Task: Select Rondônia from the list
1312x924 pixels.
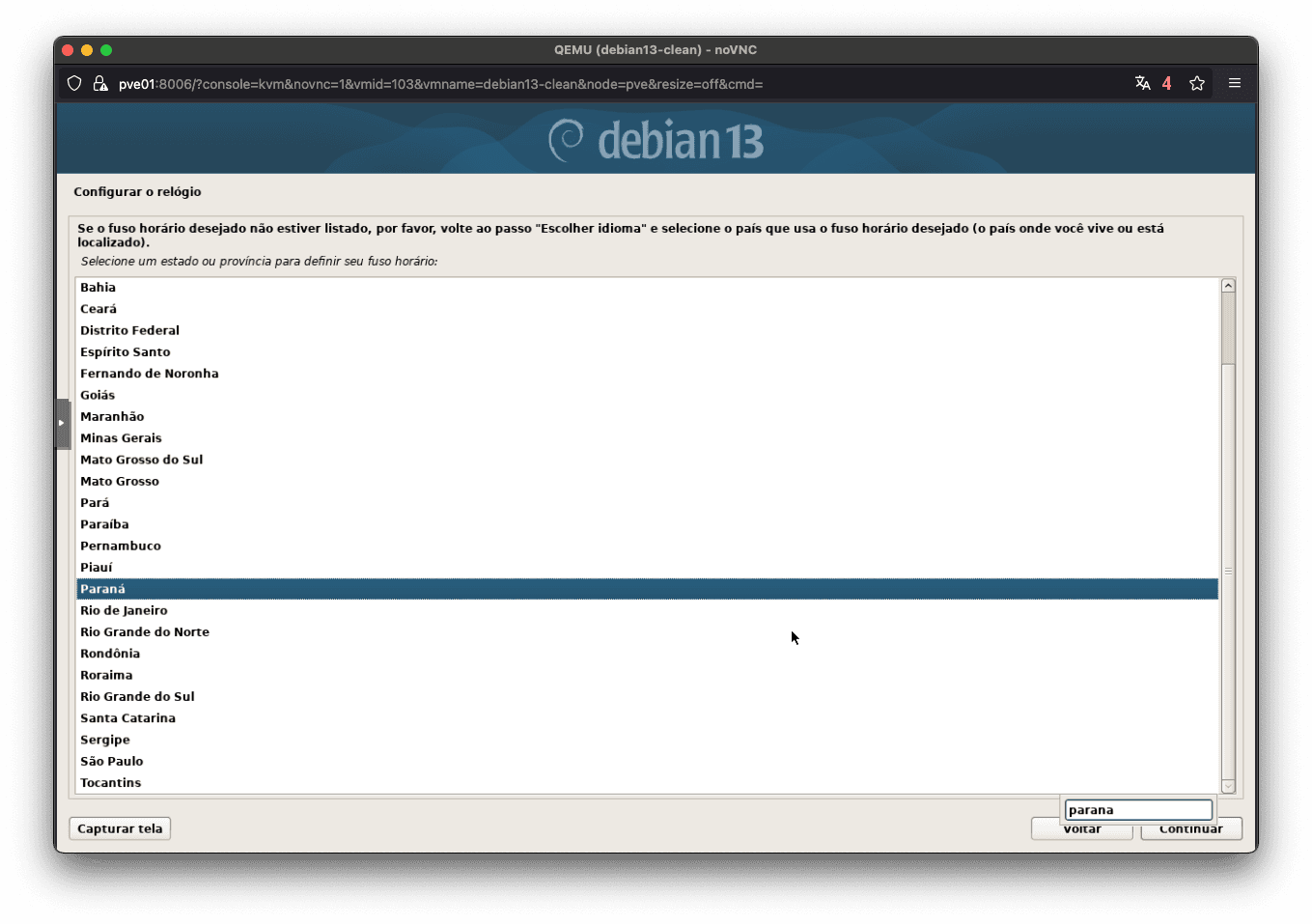Action: pos(647,654)
